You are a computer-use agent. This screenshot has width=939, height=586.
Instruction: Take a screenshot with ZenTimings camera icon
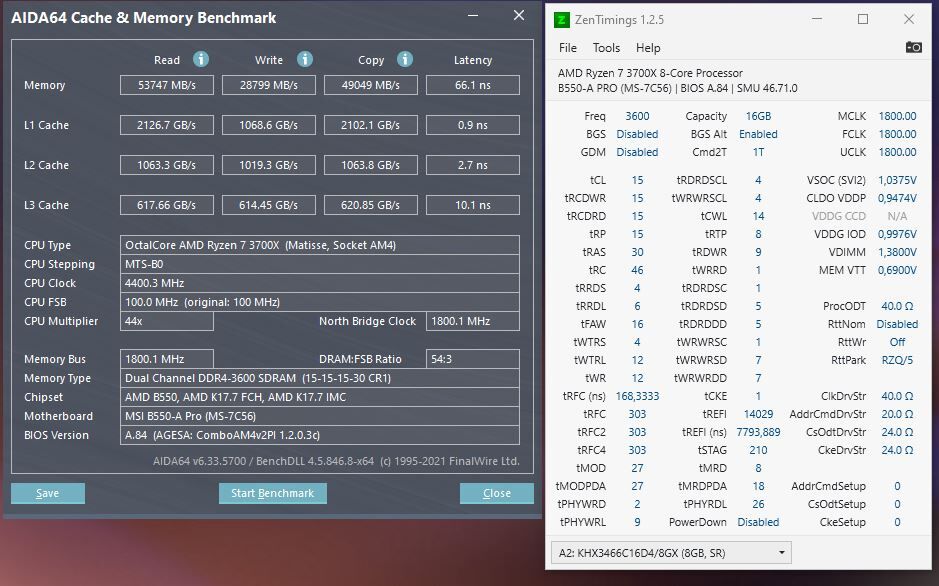[x=913, y=47]
